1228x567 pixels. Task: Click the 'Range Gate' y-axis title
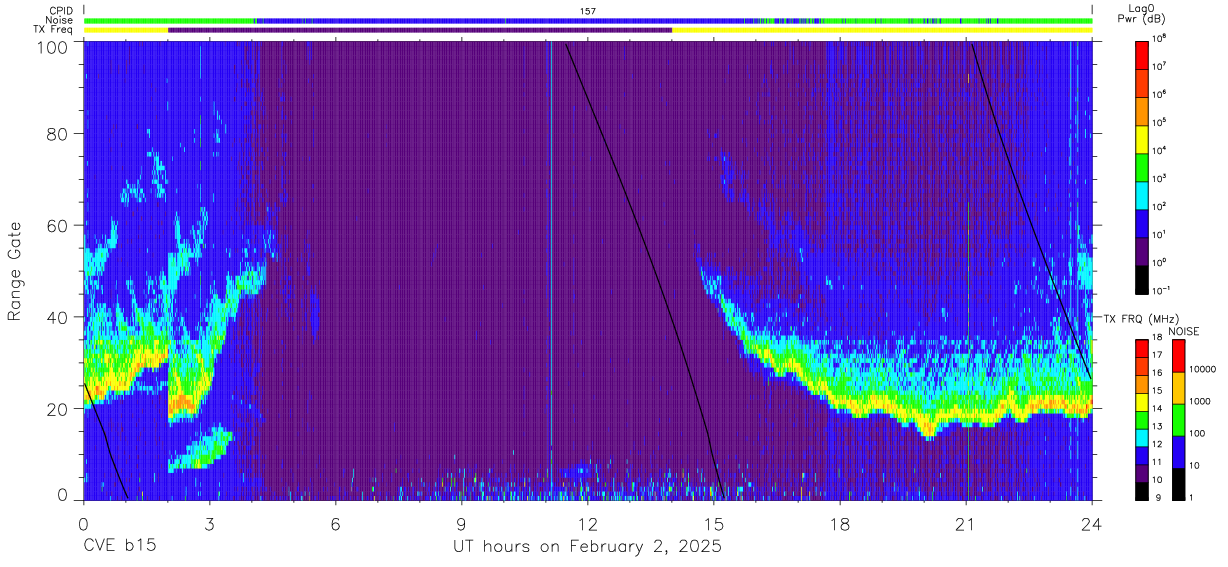15,271
